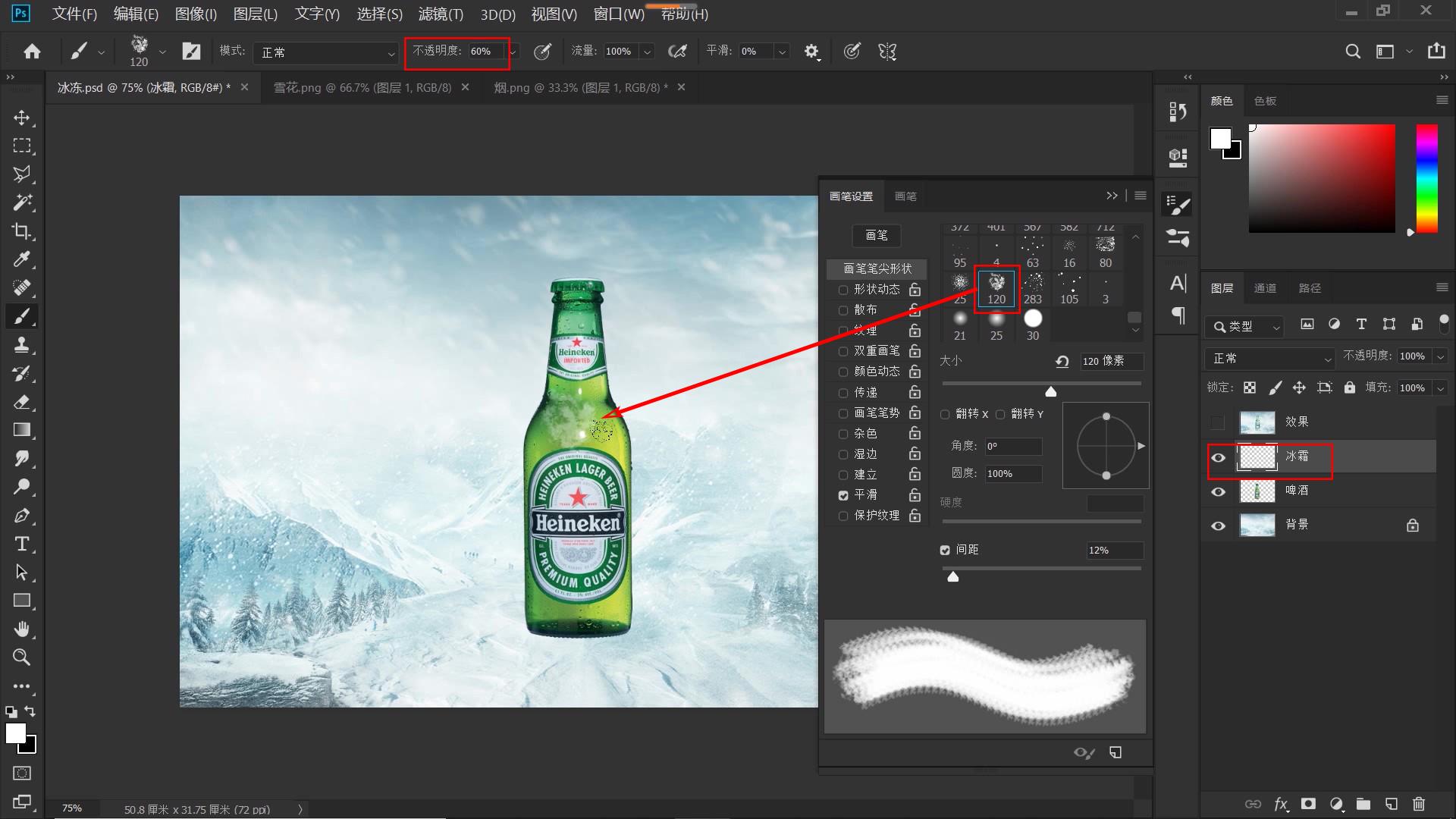Open layer blend mode 正常 dropdown
1456x819 pixels.
1270,358
